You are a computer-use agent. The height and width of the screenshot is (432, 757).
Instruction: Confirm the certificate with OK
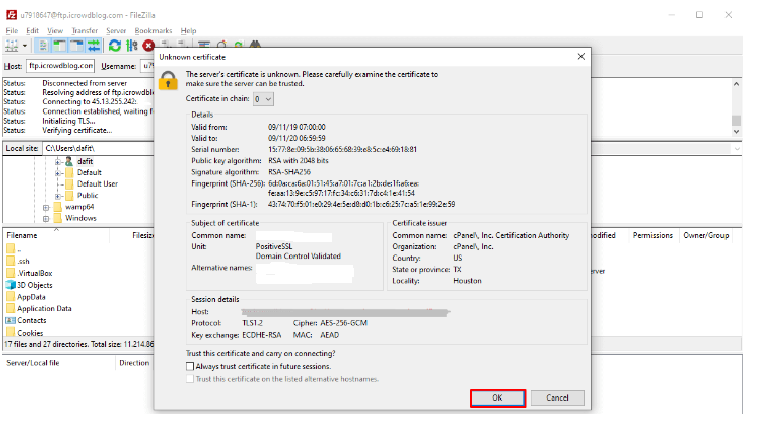(498, 398)
